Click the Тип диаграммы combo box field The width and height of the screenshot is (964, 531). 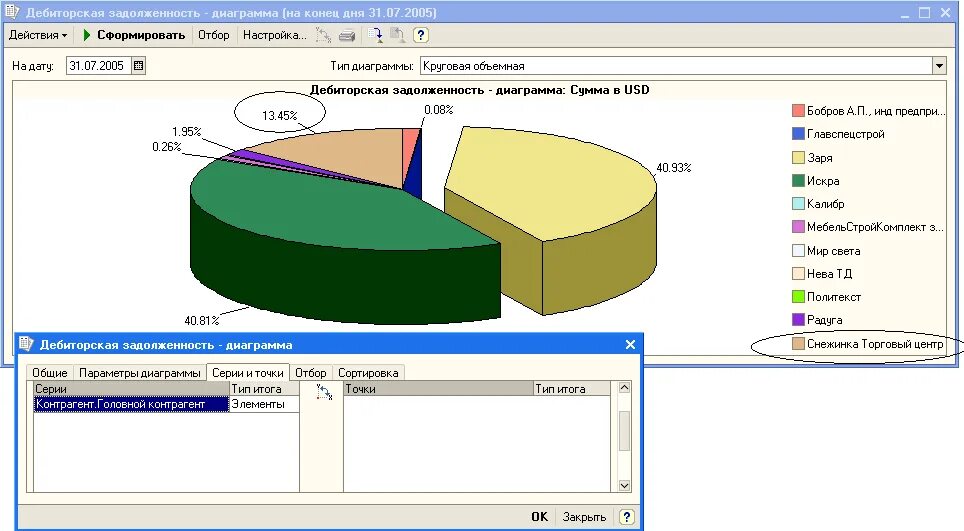676,66
